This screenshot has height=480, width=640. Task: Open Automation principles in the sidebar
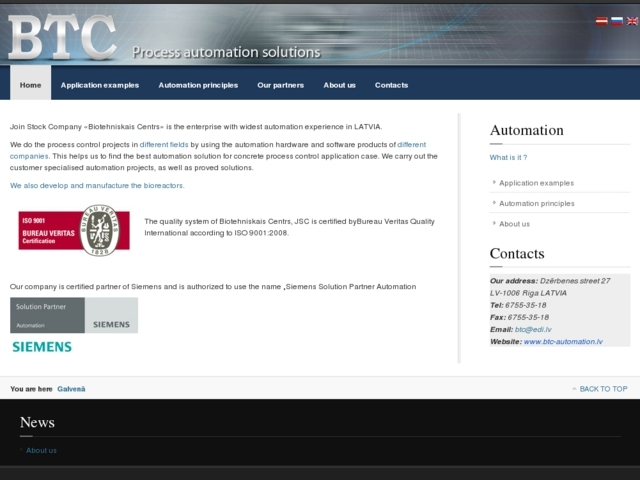(x=536, y=203)
